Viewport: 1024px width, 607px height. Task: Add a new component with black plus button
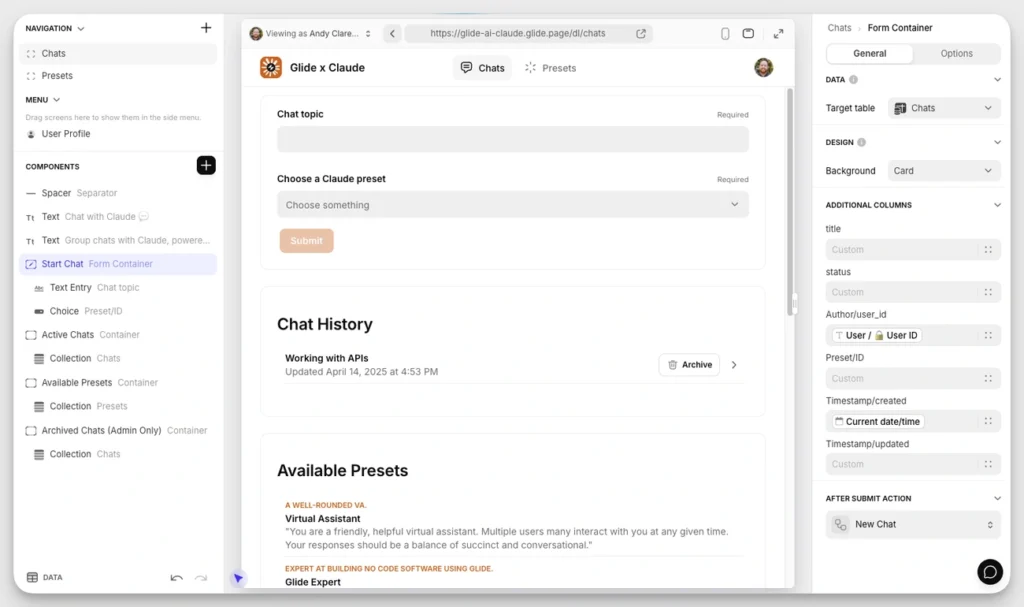[206, 165]
